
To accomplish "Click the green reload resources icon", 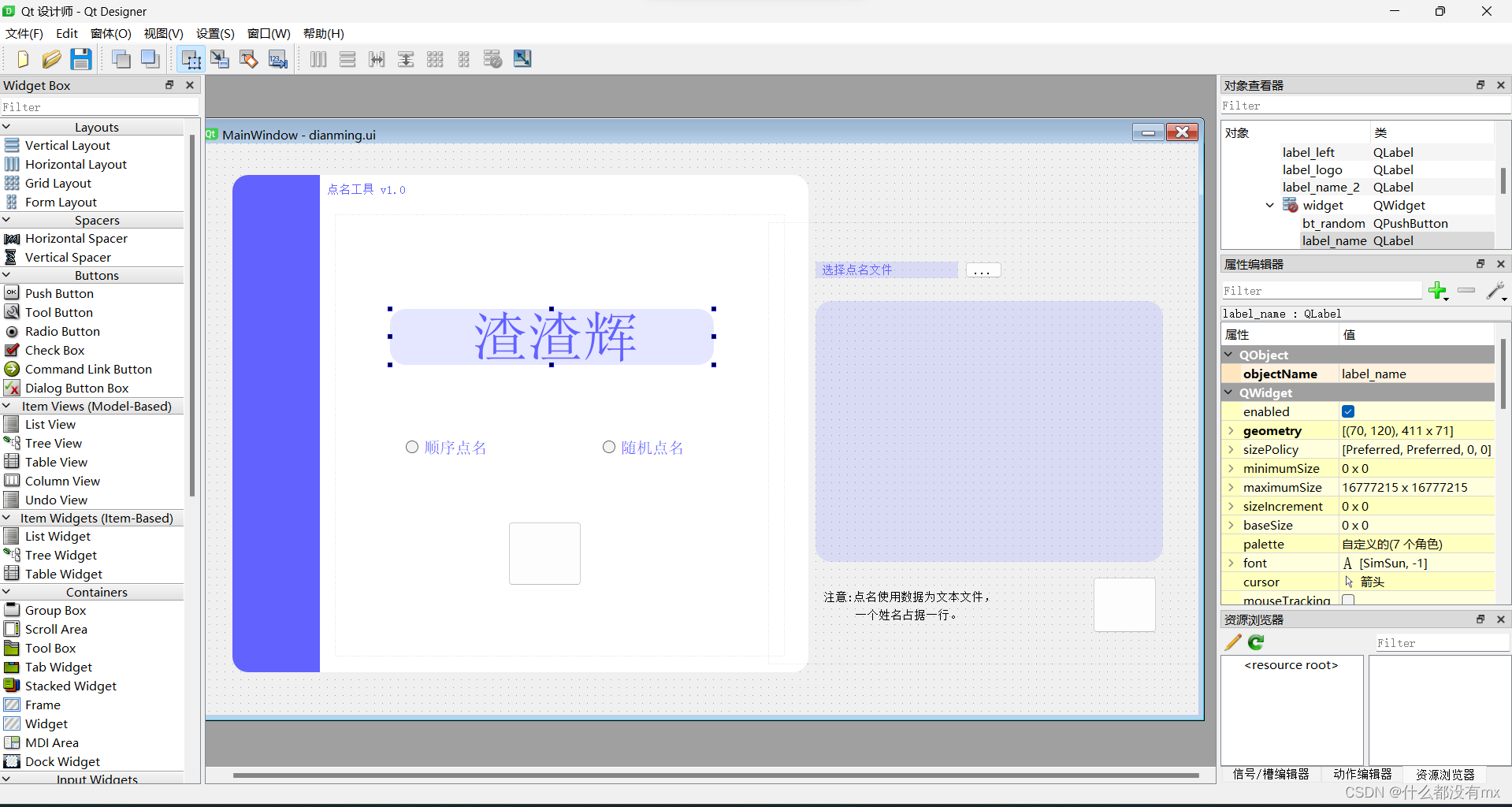I will [x=1256, y=643].
